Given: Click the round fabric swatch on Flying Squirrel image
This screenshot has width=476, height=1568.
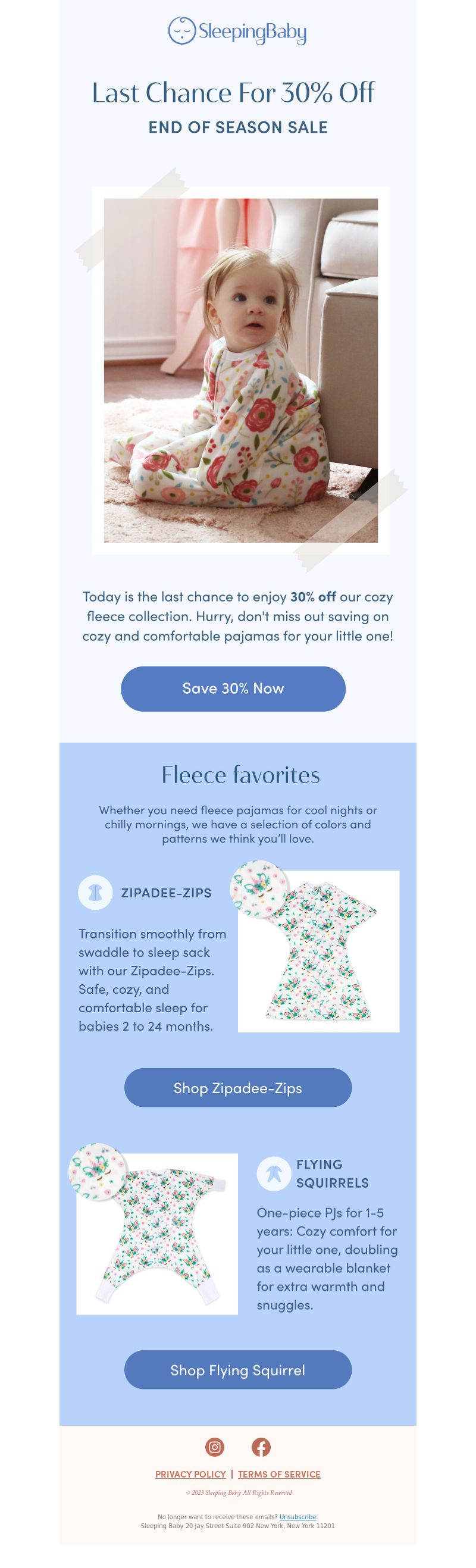Looking at the screenshot, I should 98,1172.
